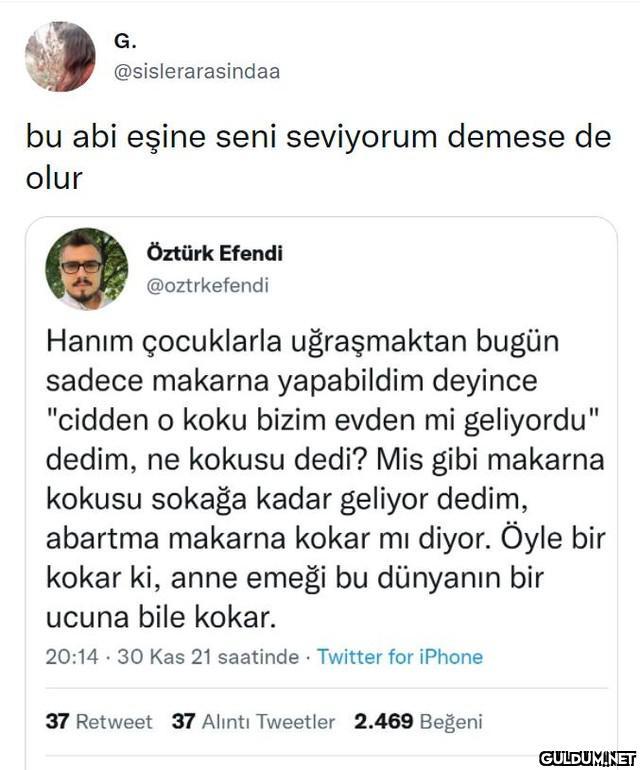This screenshot has height=770, width=640.
Task: Click the GULDUM.NET watermark logo
Action: 587,756
